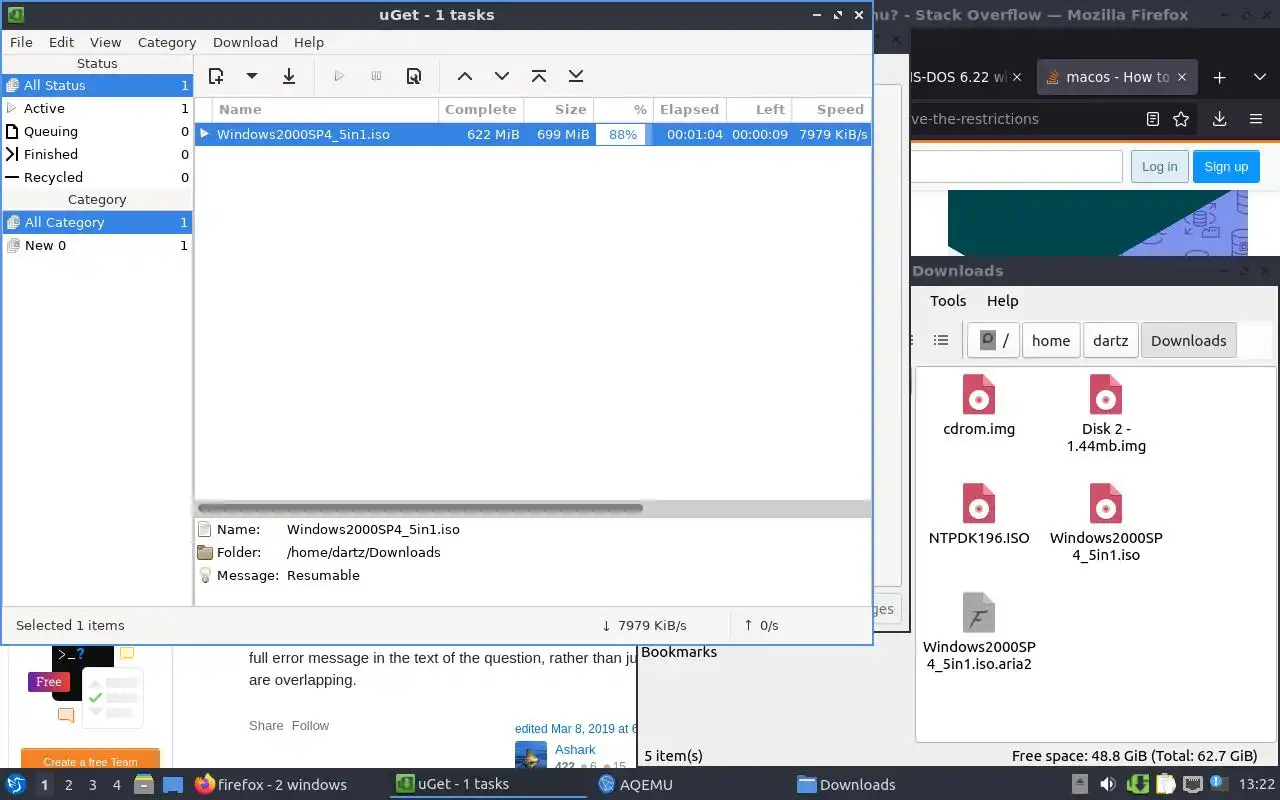Move download to top in uGet toolbar
Viewport: 1280px width, 800px height.
pos(539,76)
